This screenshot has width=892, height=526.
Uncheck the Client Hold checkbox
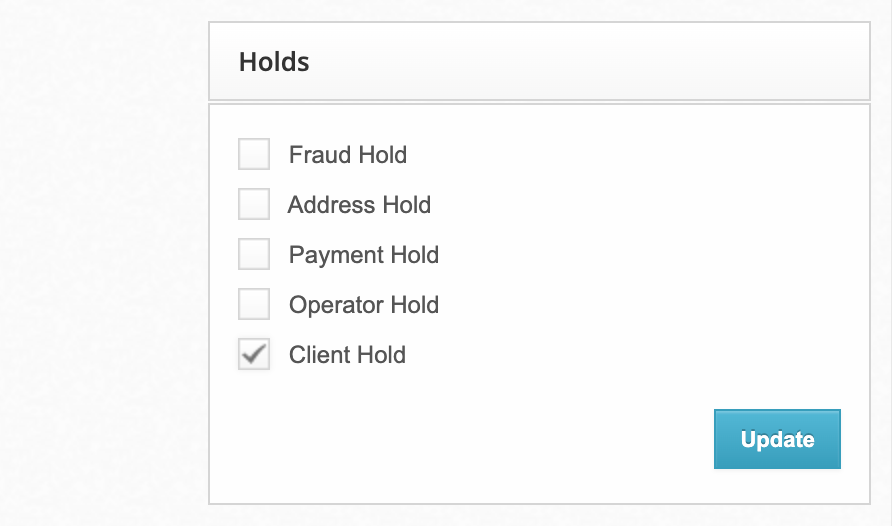pyautogui.click(x=254, y=354)
